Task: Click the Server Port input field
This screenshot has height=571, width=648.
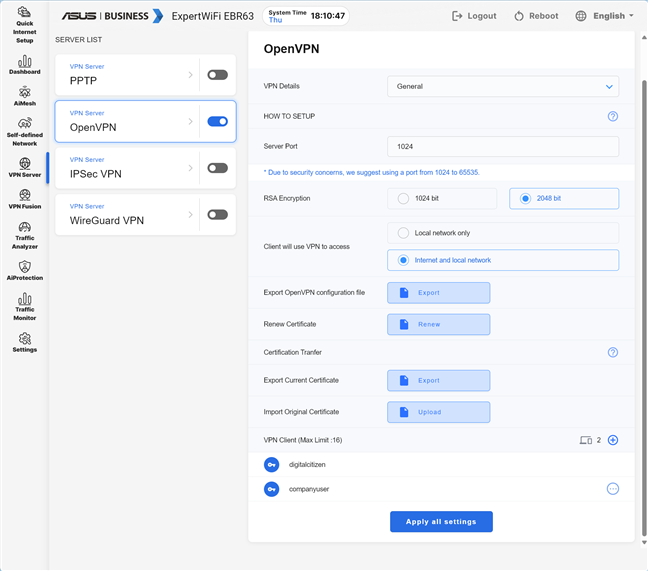Action: pyautogui.click(x=503, y=147)
